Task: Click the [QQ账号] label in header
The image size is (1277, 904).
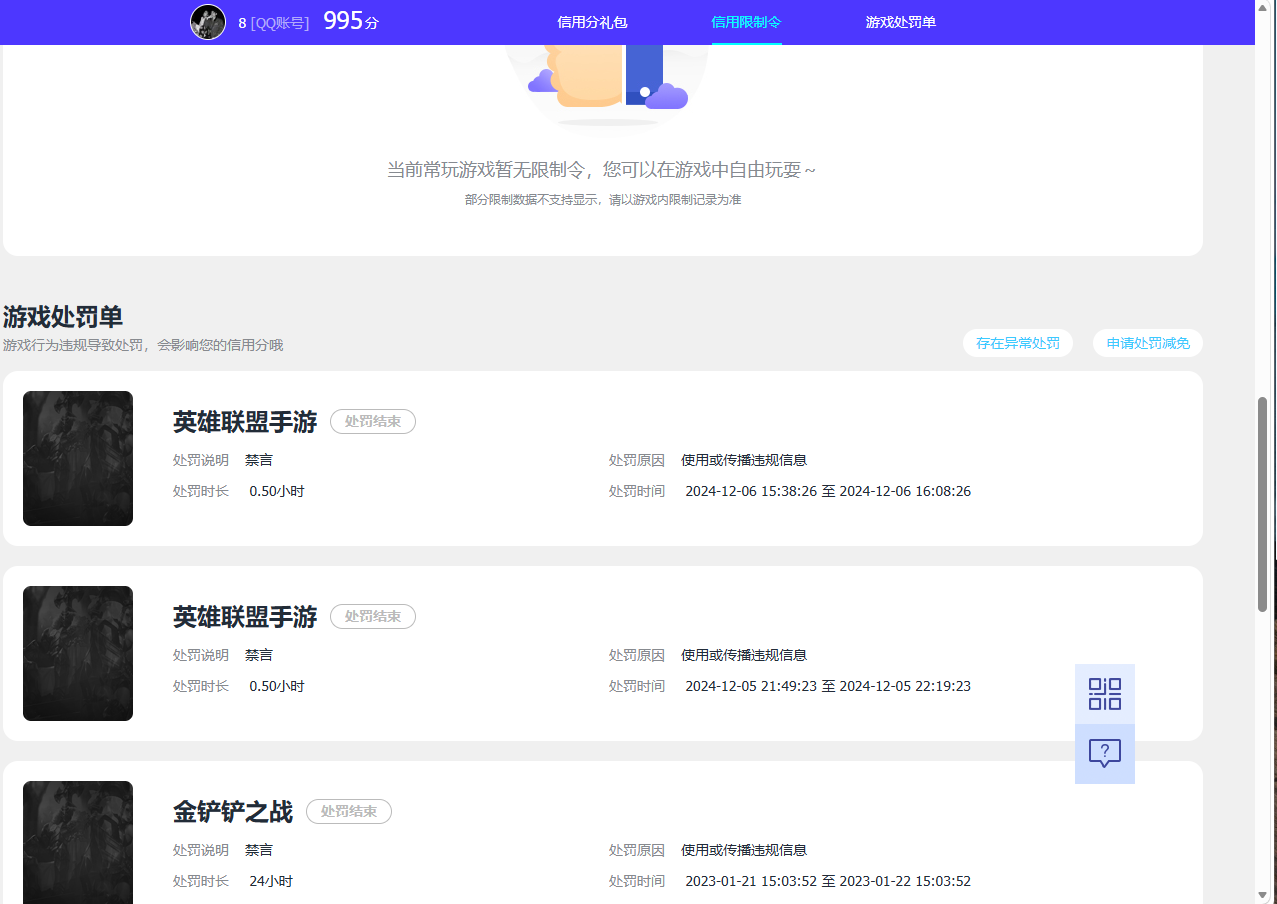Action: 279,23
